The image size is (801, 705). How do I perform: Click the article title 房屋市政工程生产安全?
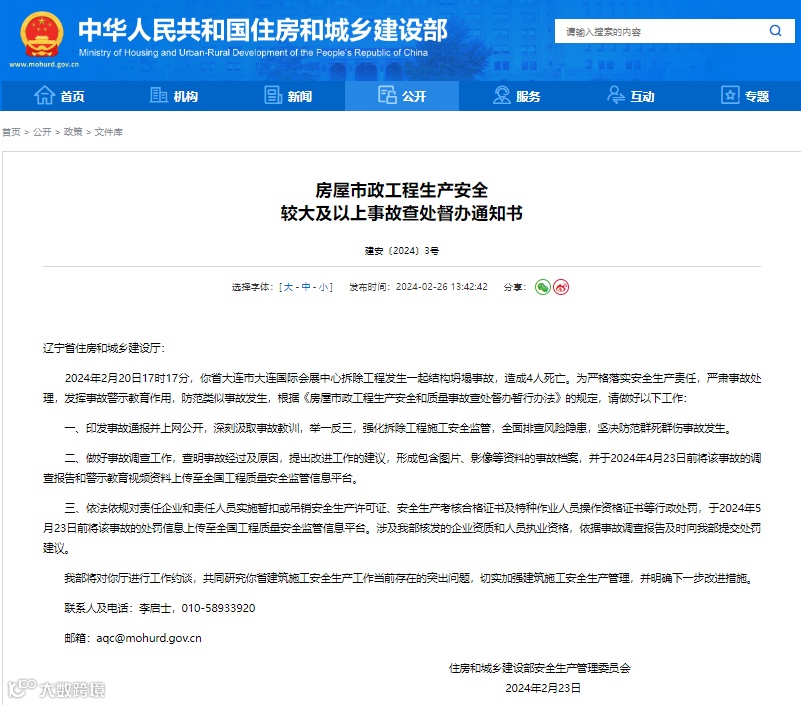point(402,191)
